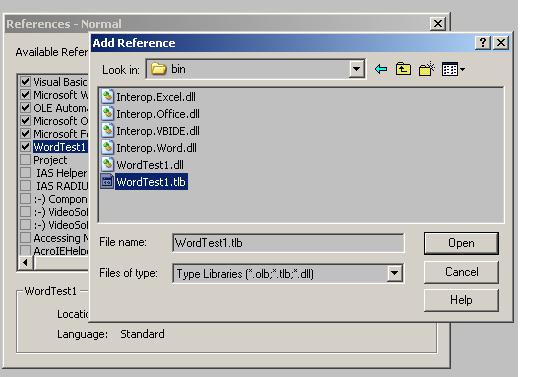Viewport: 536px width, 377px height.
Task: Check the IAS Helper reference checkbox
Action: [x=25, y=173]
